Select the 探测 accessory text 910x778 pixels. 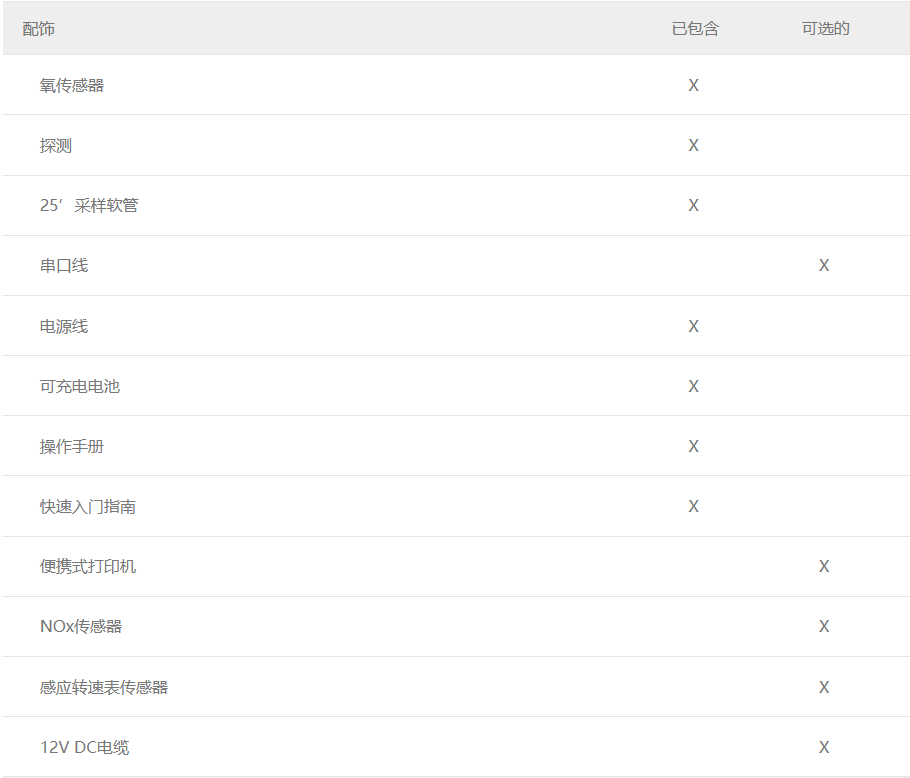(56, 146)
